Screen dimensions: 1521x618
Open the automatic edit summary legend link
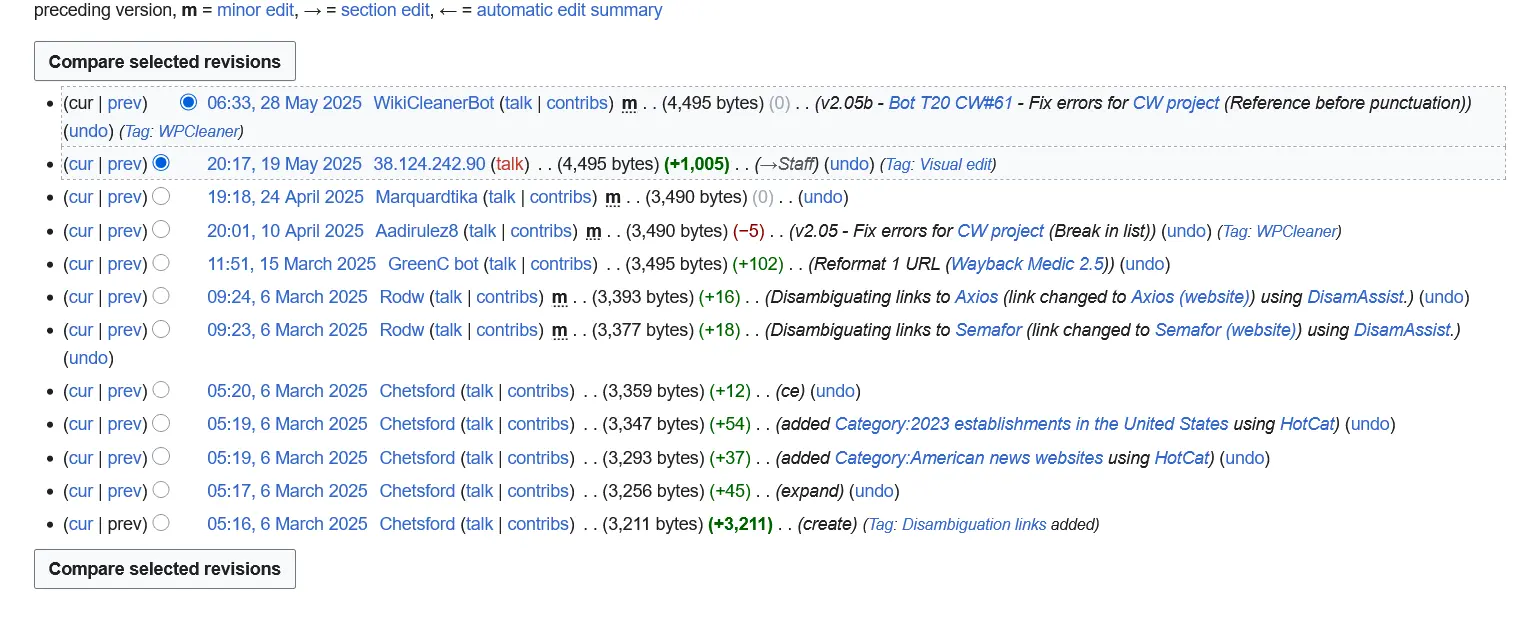[569, 10]
